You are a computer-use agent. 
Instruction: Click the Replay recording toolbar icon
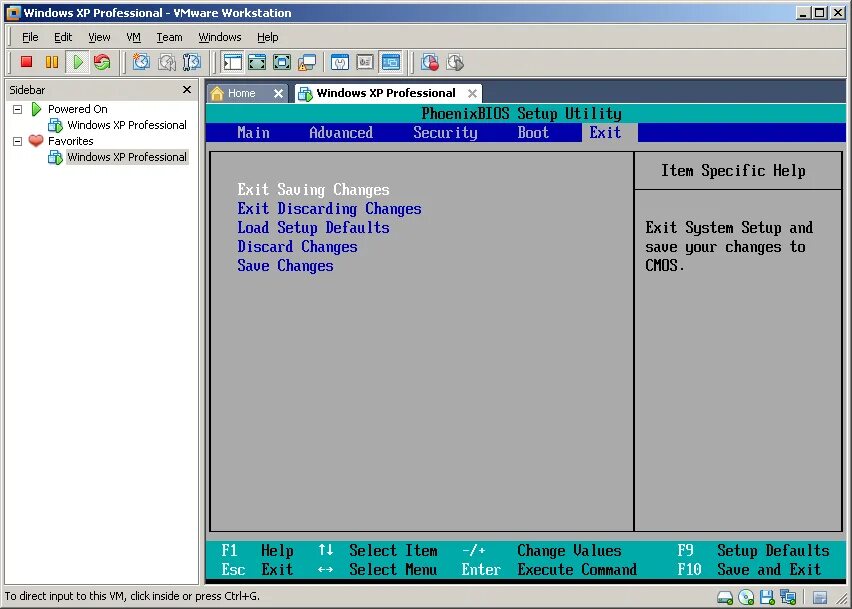tap(455, 62)
